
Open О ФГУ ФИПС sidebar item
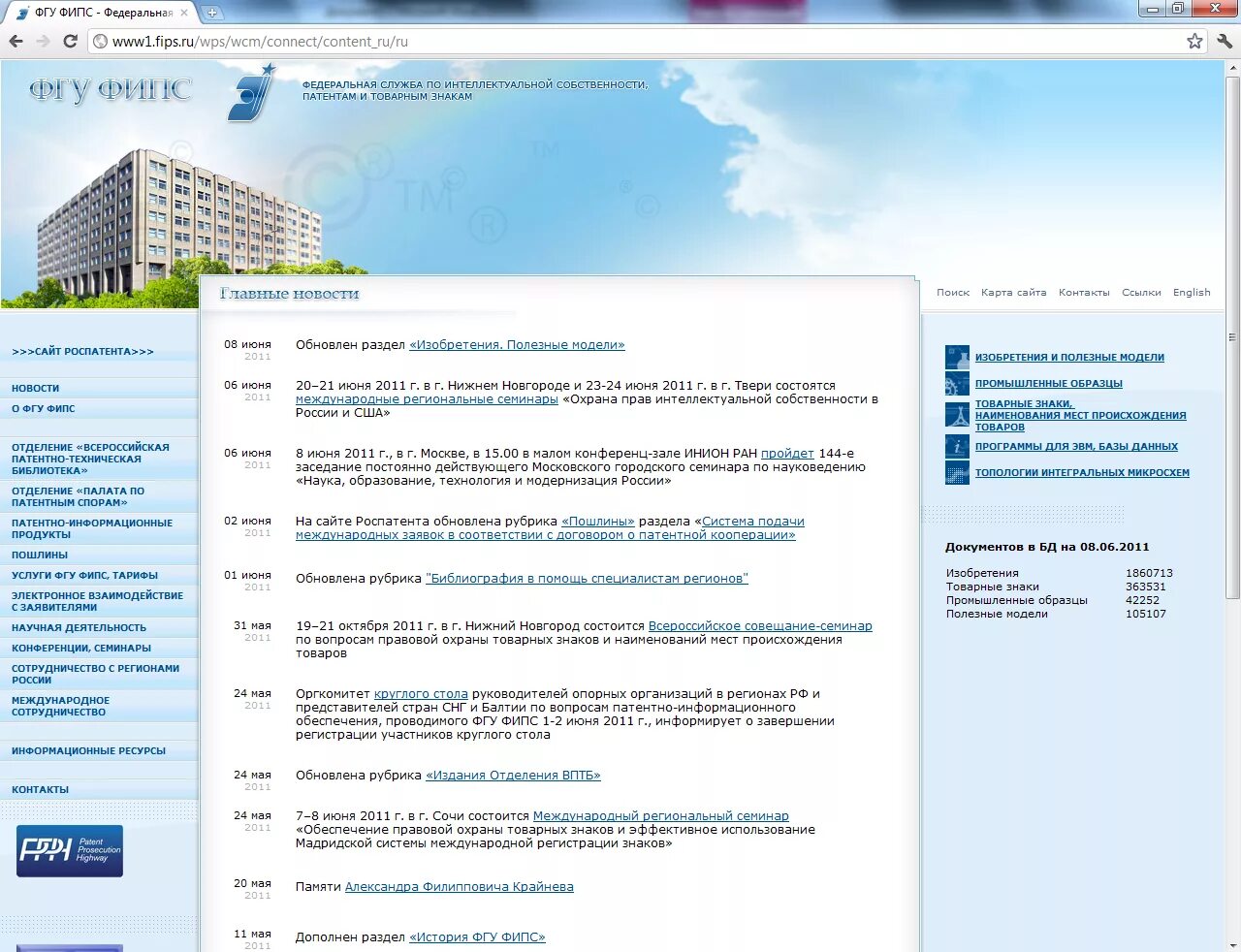(44, 408)
